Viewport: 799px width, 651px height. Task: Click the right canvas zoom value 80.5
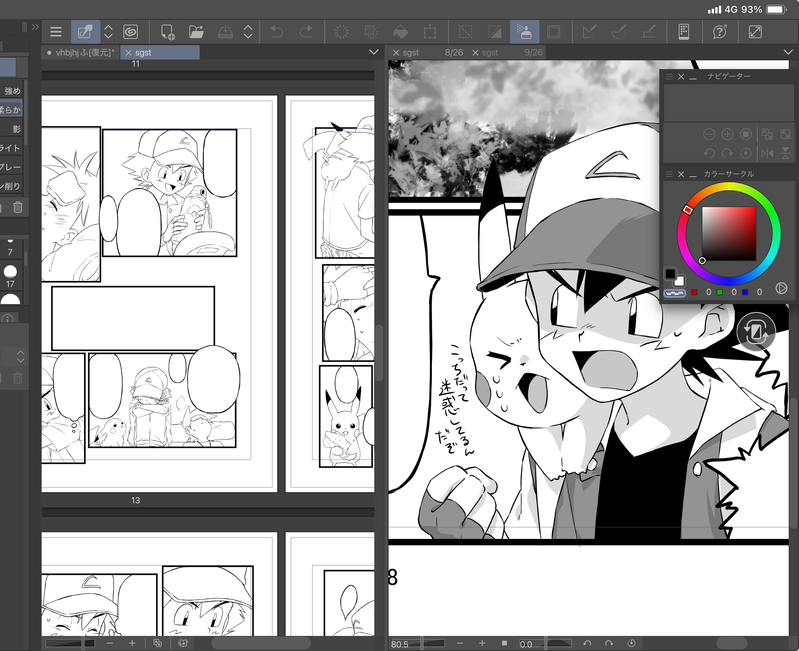pyautogui.click(x=401, y=644)
